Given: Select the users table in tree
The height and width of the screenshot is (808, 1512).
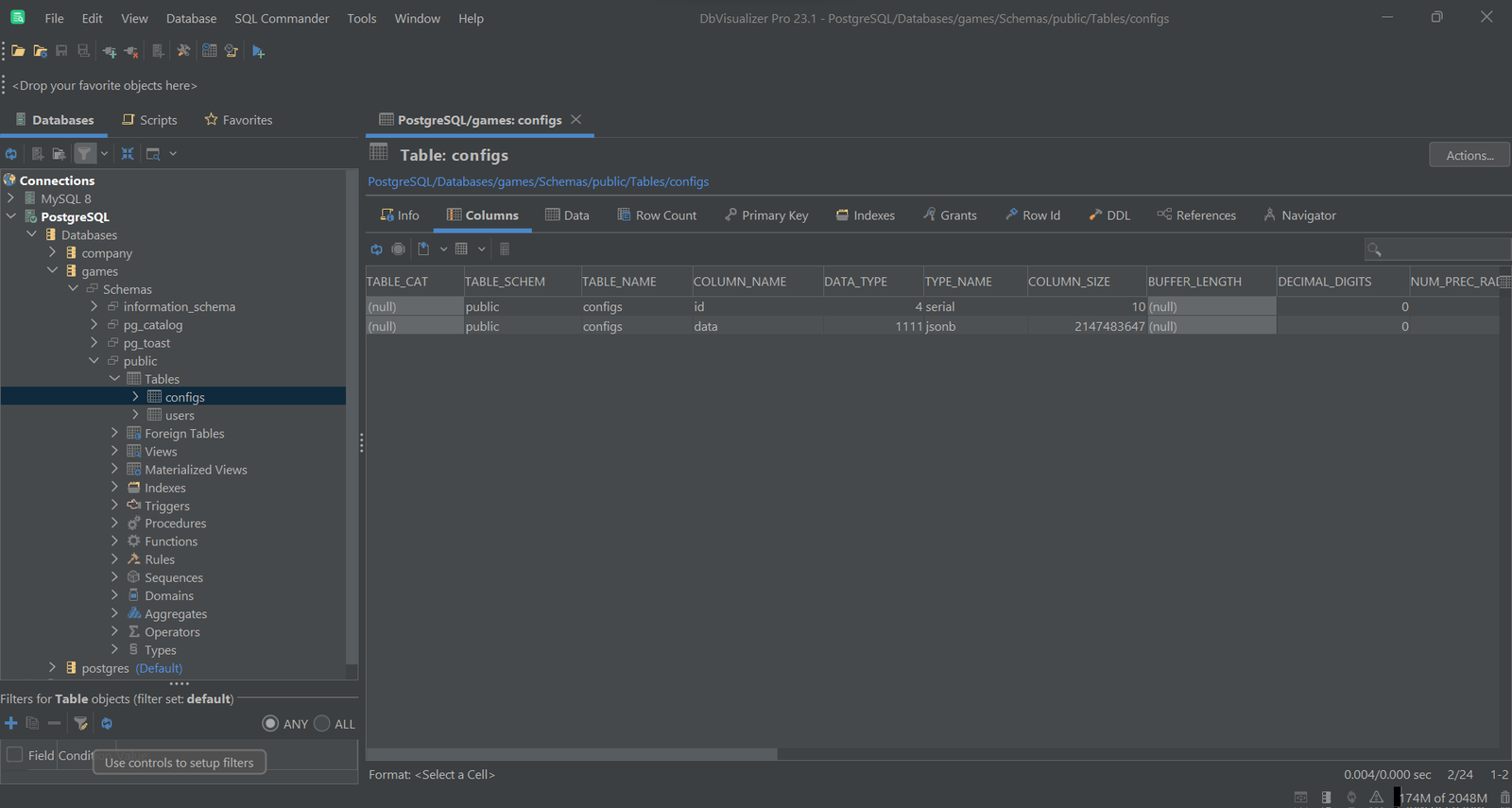Looking at the screenshot, I should coord(180,415).
